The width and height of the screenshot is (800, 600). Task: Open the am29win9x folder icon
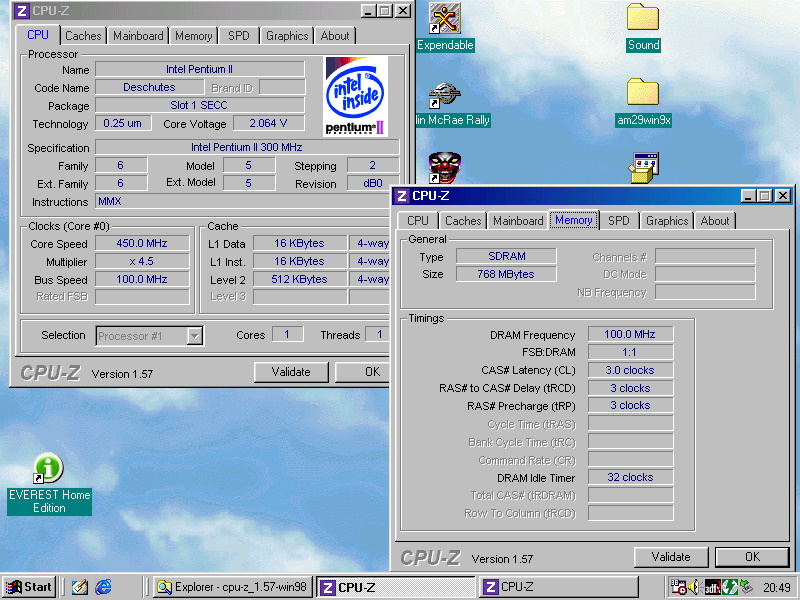tap(643, 92)
